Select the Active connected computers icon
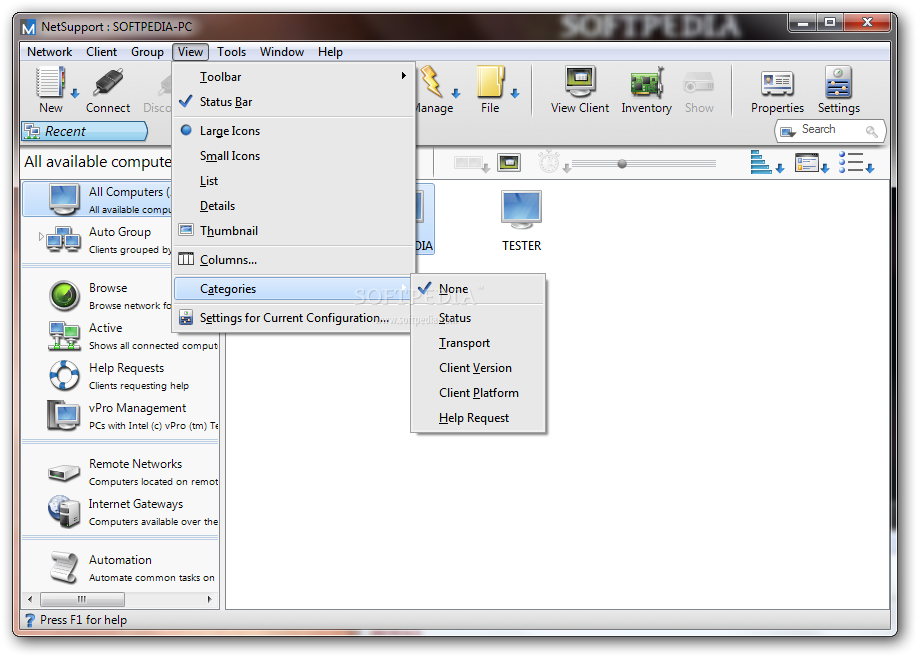The height and width of the screenshot is (657, 918). coord(64,336)
